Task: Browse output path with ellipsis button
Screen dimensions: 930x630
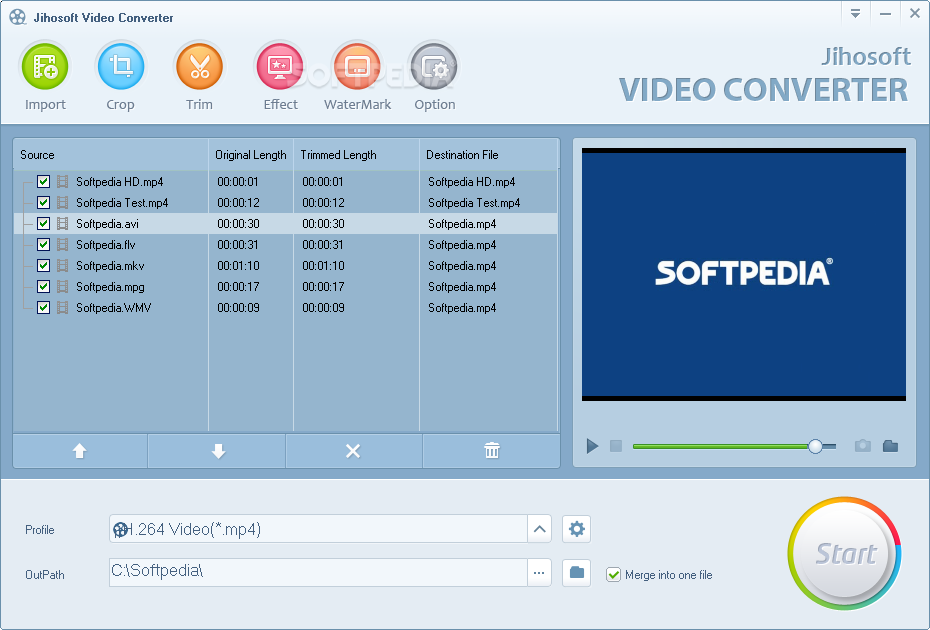Action: click(539, 573)
